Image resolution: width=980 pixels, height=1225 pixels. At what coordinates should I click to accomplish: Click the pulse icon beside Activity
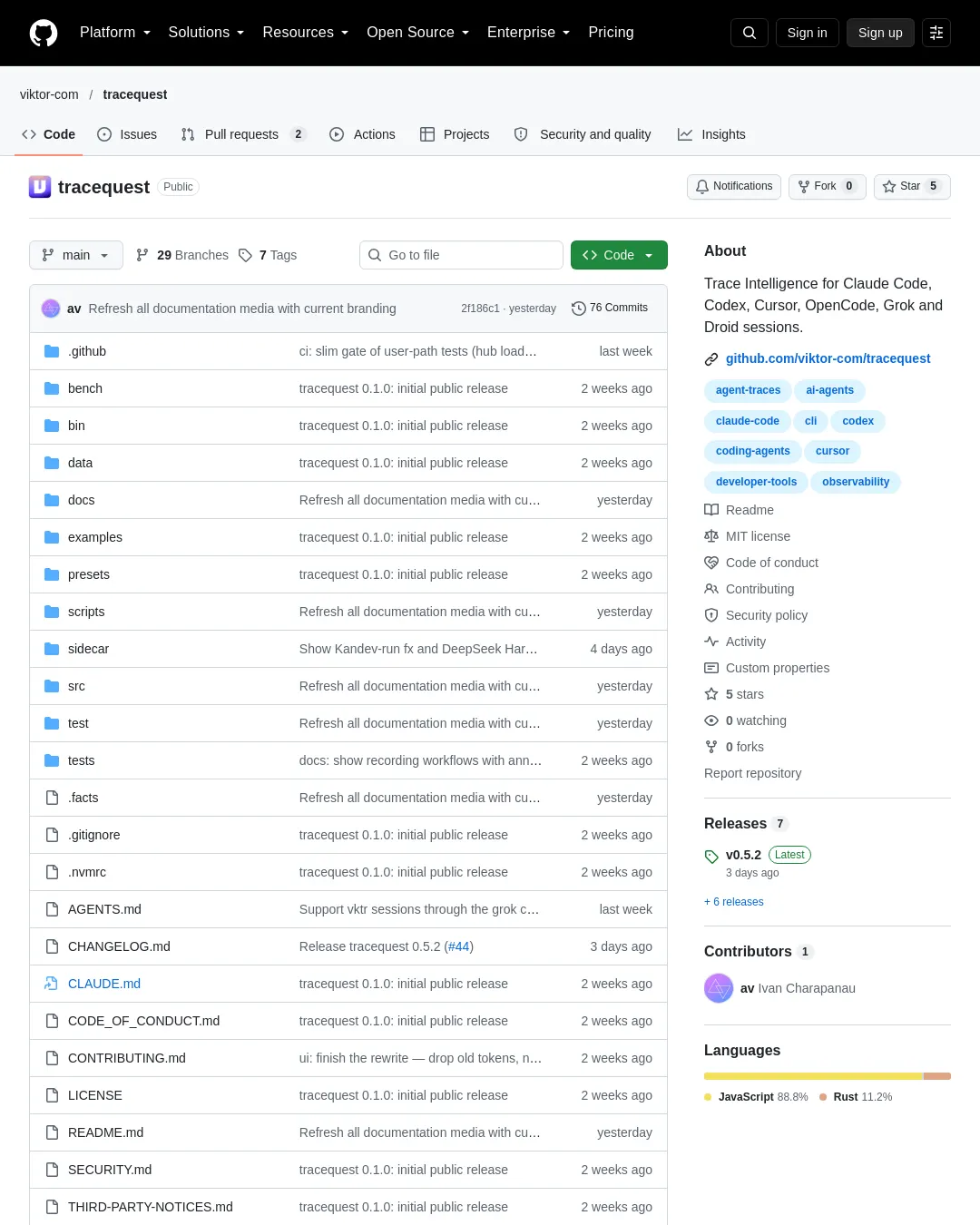click(711, 642)
